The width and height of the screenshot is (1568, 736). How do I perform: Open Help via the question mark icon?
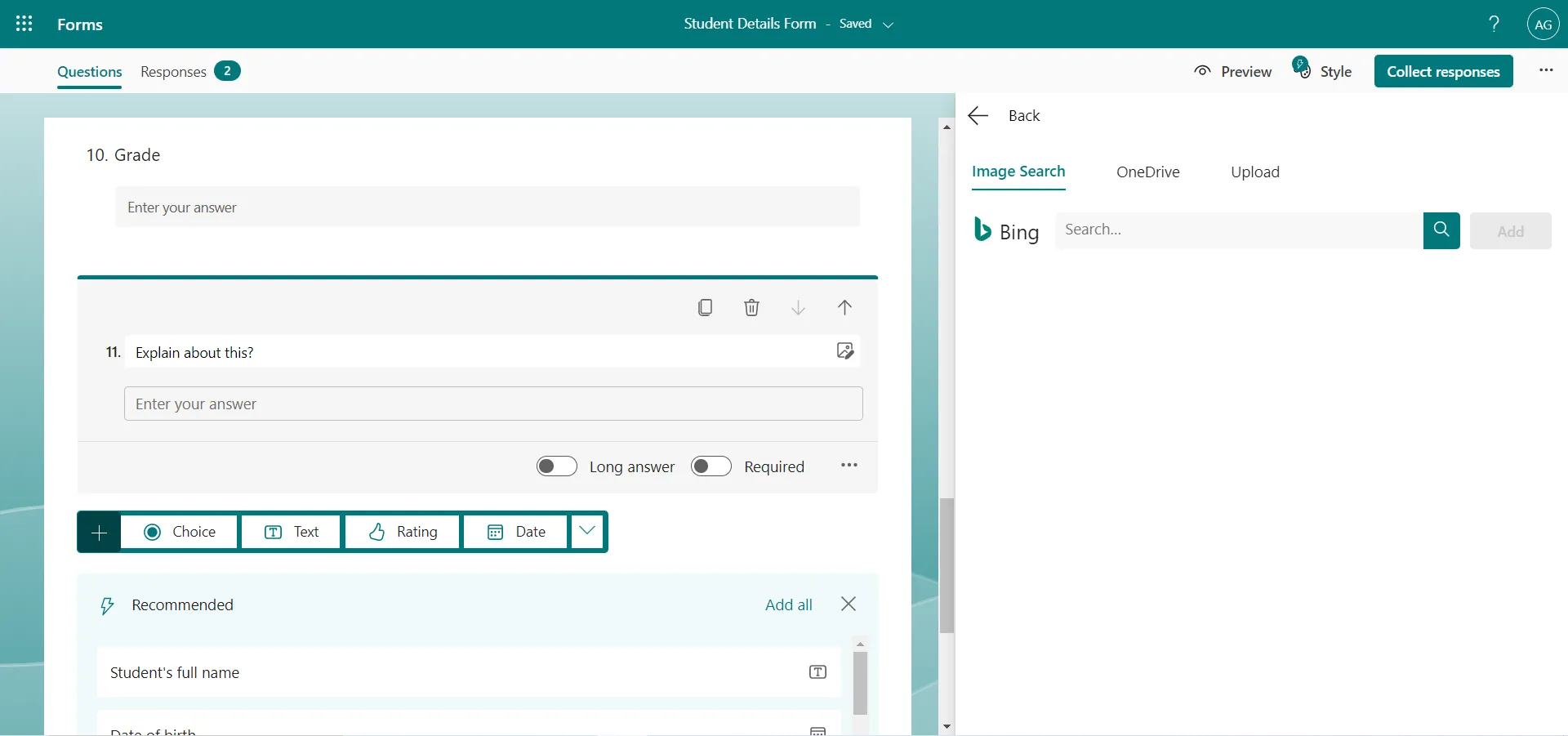click(1493, 24)
